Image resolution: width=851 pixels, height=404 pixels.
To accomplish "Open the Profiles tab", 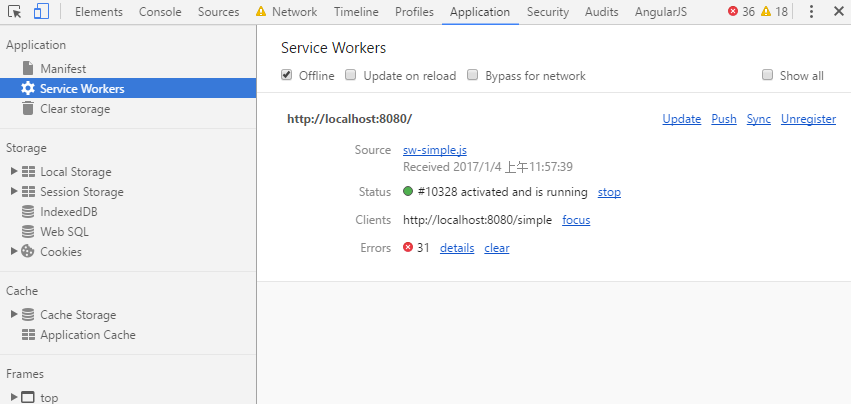I will (414, 12).
